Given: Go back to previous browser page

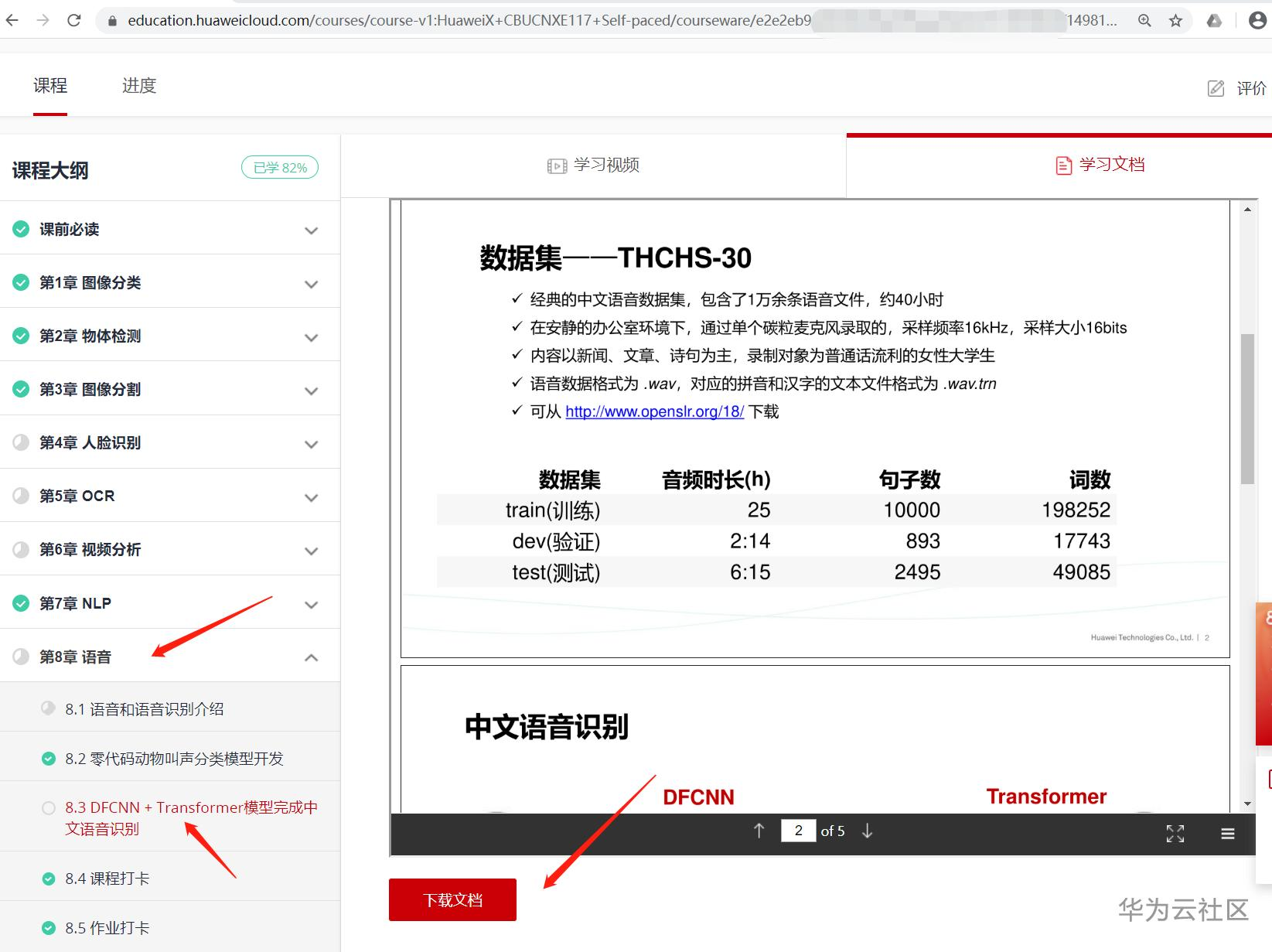Looking at the screenshot, I should (12, 21).
